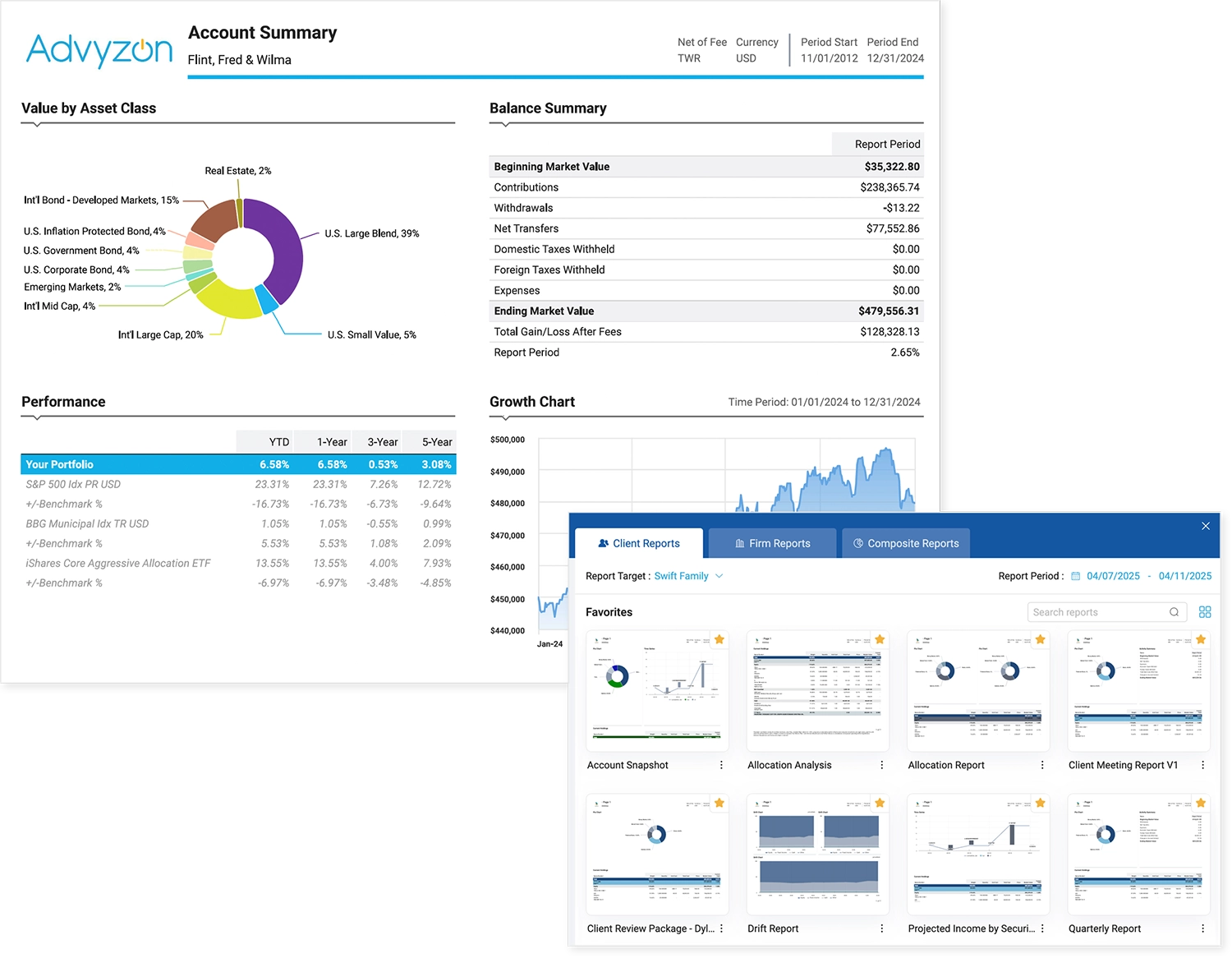1232x963 pixels.
Task: Open the Allocation Report thumbnail
Action: [x=978, y=691]
